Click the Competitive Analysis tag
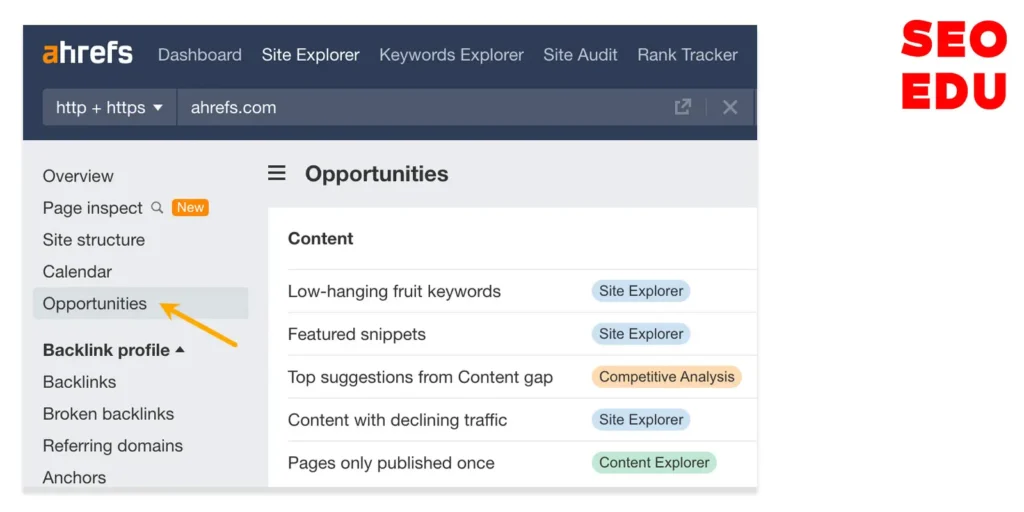This screenshot has width=1024, height=512. point(666,377)
